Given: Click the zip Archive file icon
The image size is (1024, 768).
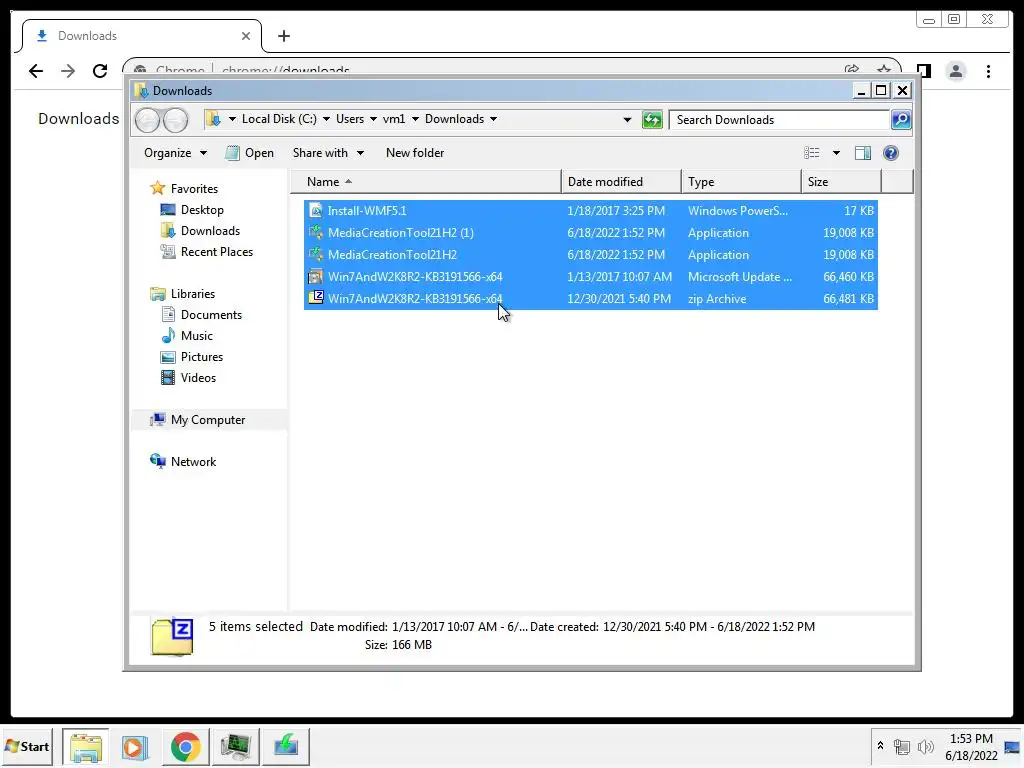Looking at the screenshot, I should [x=316, y=298].
